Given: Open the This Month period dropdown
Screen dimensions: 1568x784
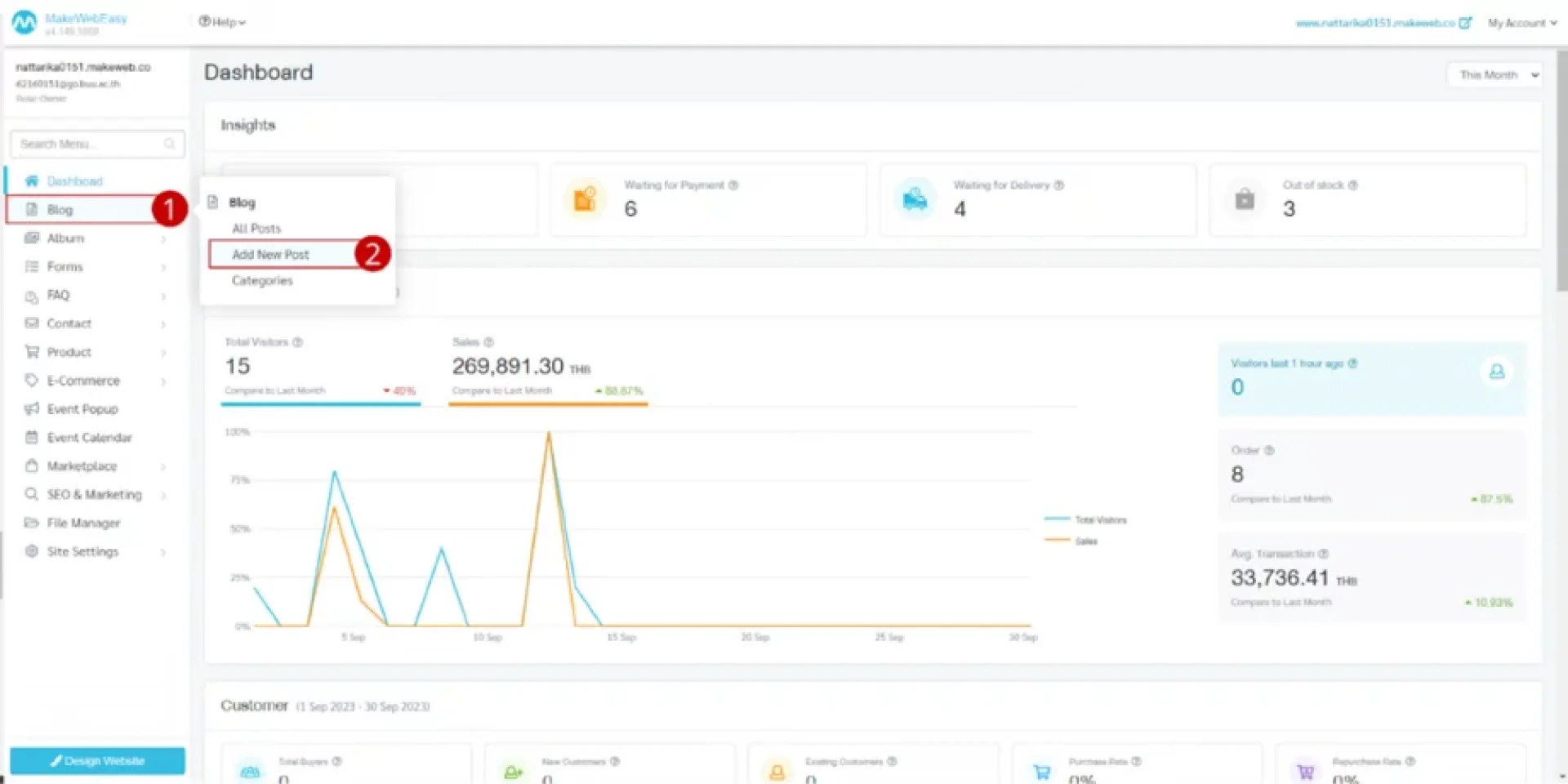Looking at the screenshot, I should point(1494,75).
